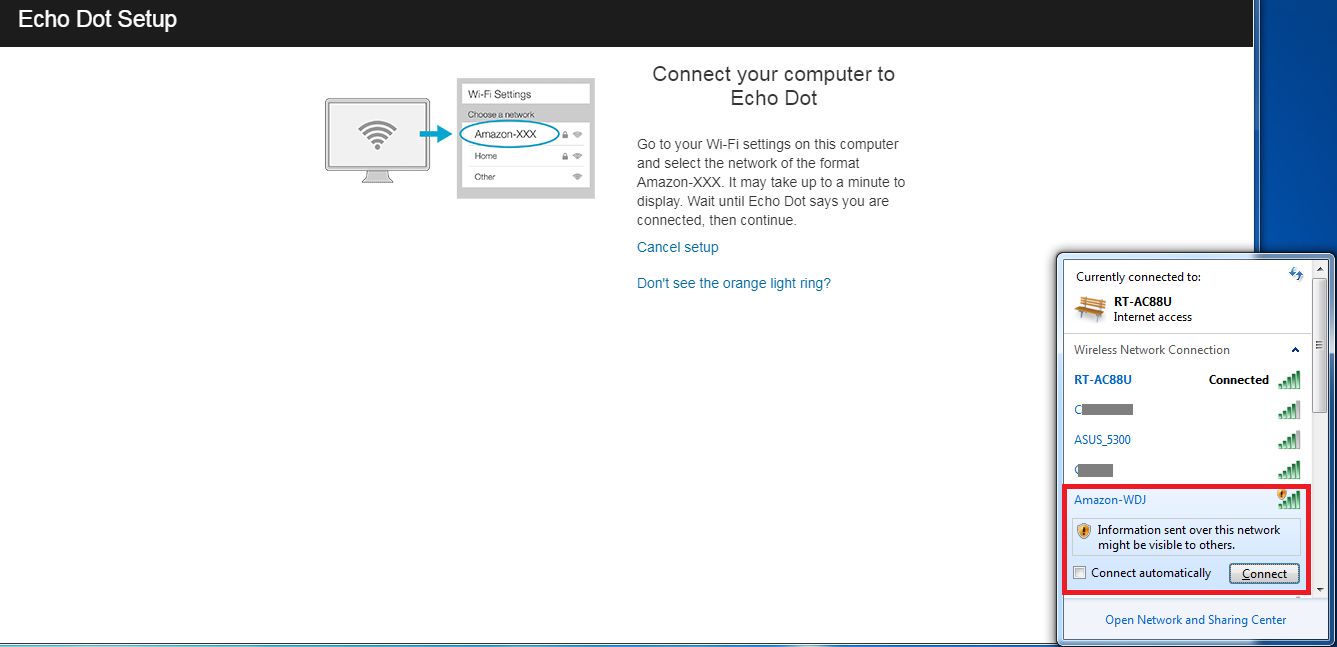1337x647 pixels.
Task: Click the Cancel setup link
Action: [677, 247]
